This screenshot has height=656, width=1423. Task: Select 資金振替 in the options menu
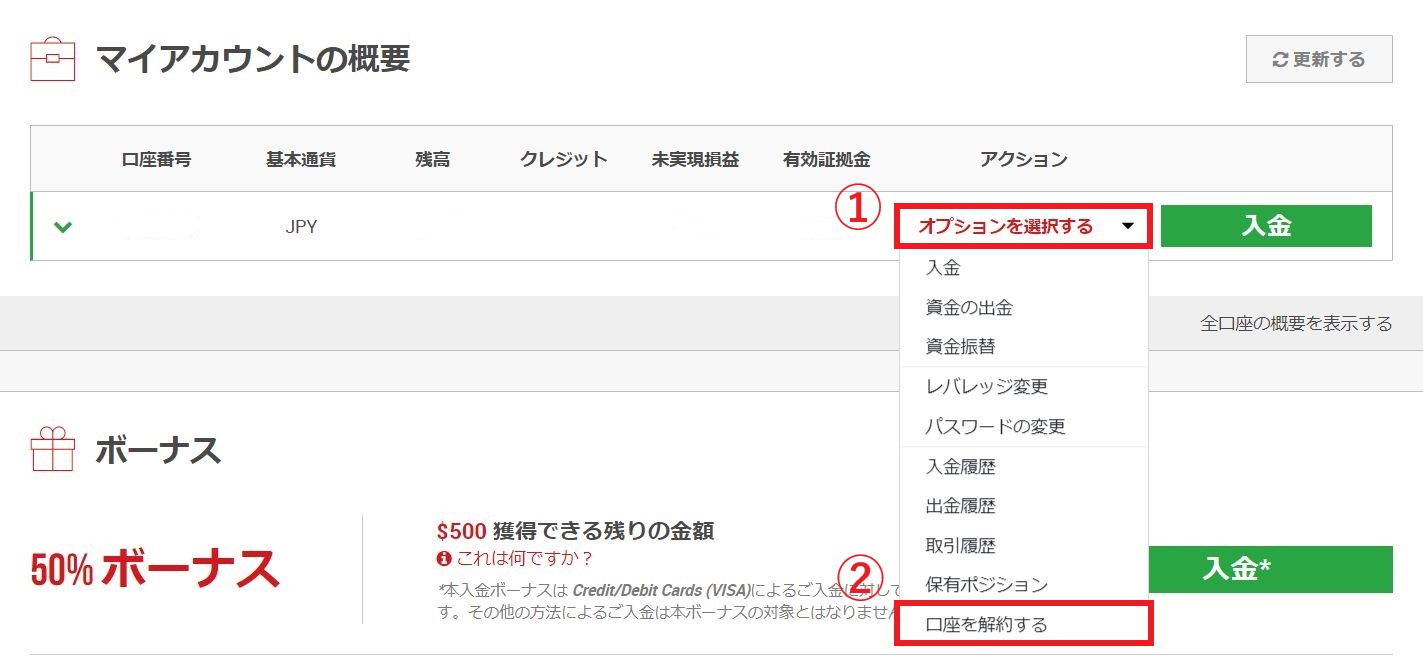(960, 347)
